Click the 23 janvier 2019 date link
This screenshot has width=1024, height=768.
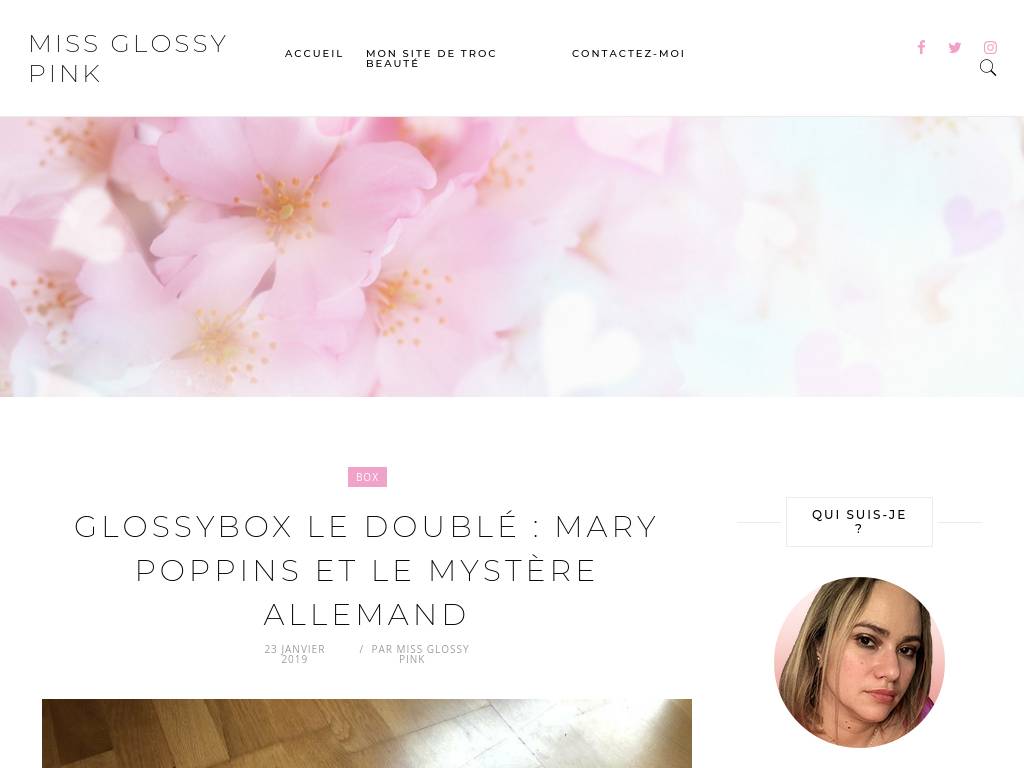295,654
